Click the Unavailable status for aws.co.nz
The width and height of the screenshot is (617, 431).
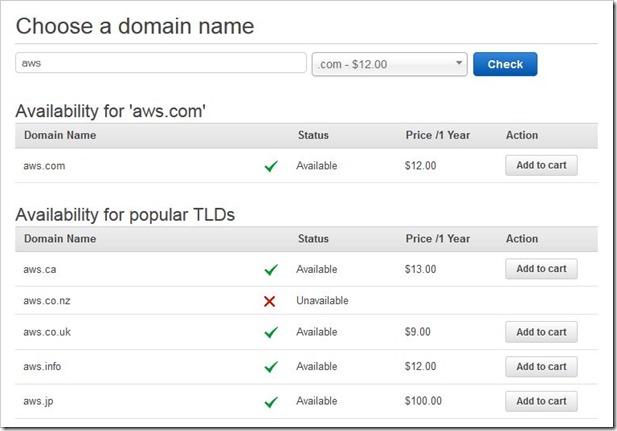pyautogui.click(x=322, y=301)
